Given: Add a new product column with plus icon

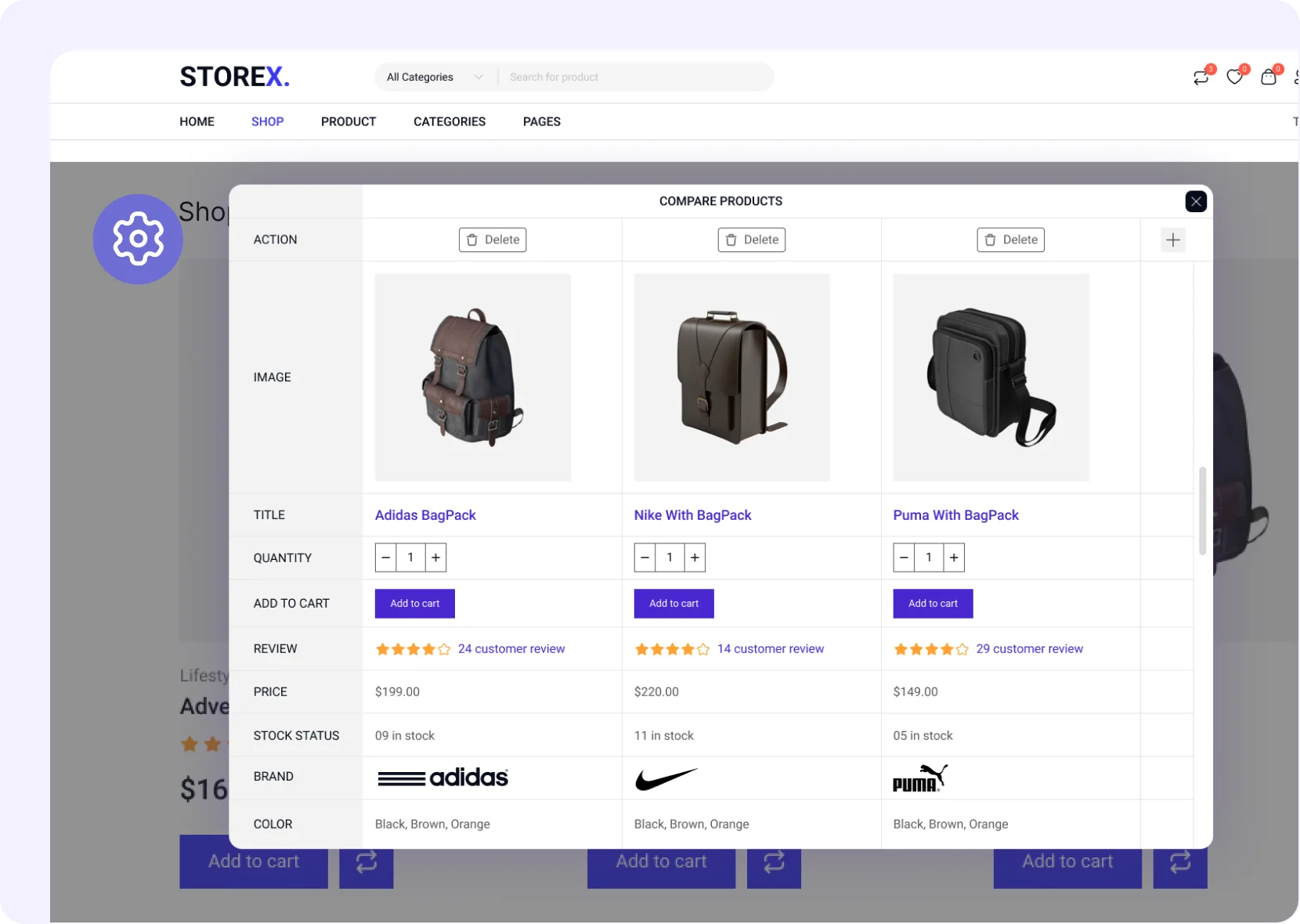Looking at the screenshot, I should pos(1172,240).
